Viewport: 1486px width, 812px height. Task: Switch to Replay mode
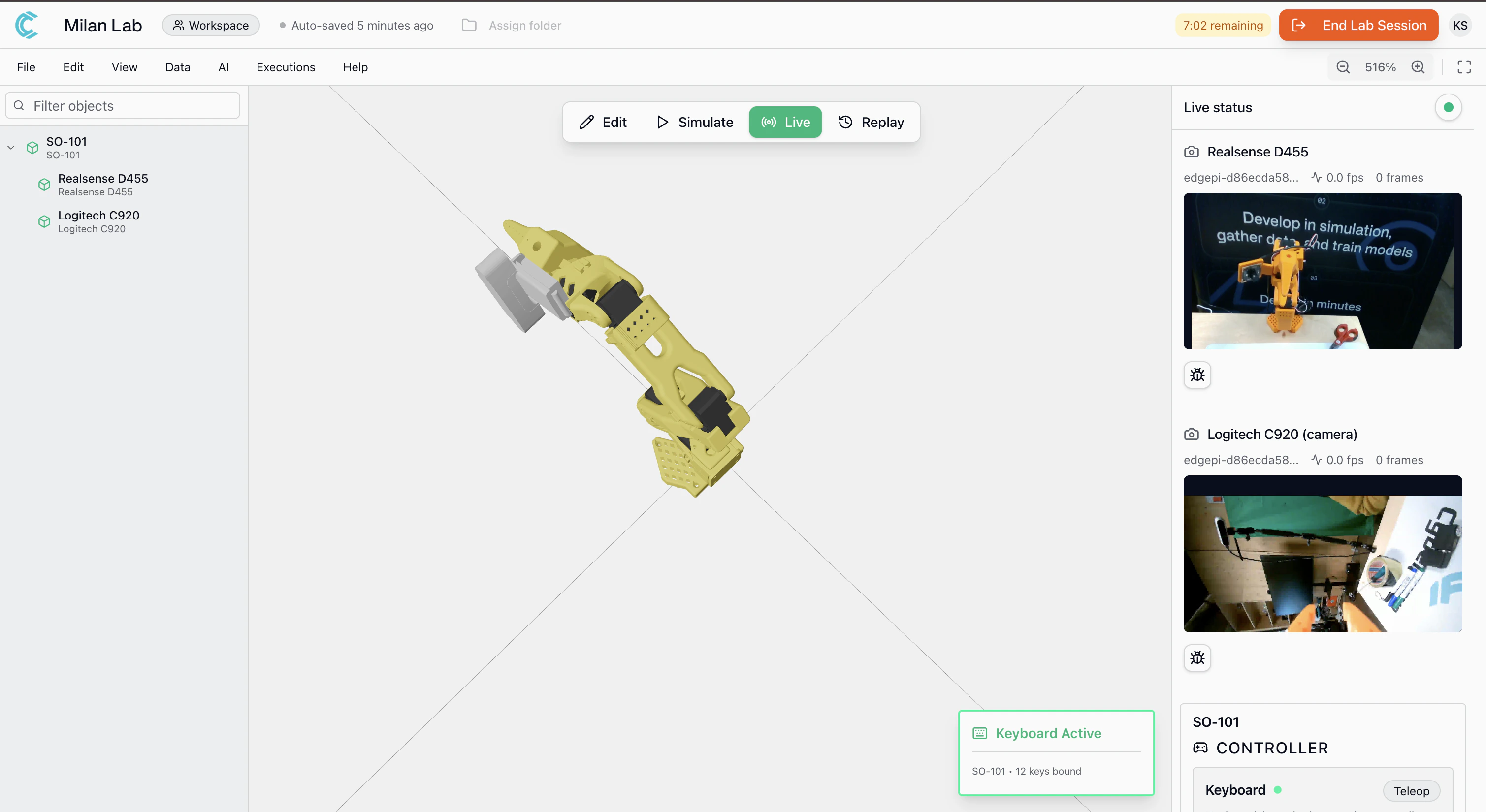click(871, 122)
